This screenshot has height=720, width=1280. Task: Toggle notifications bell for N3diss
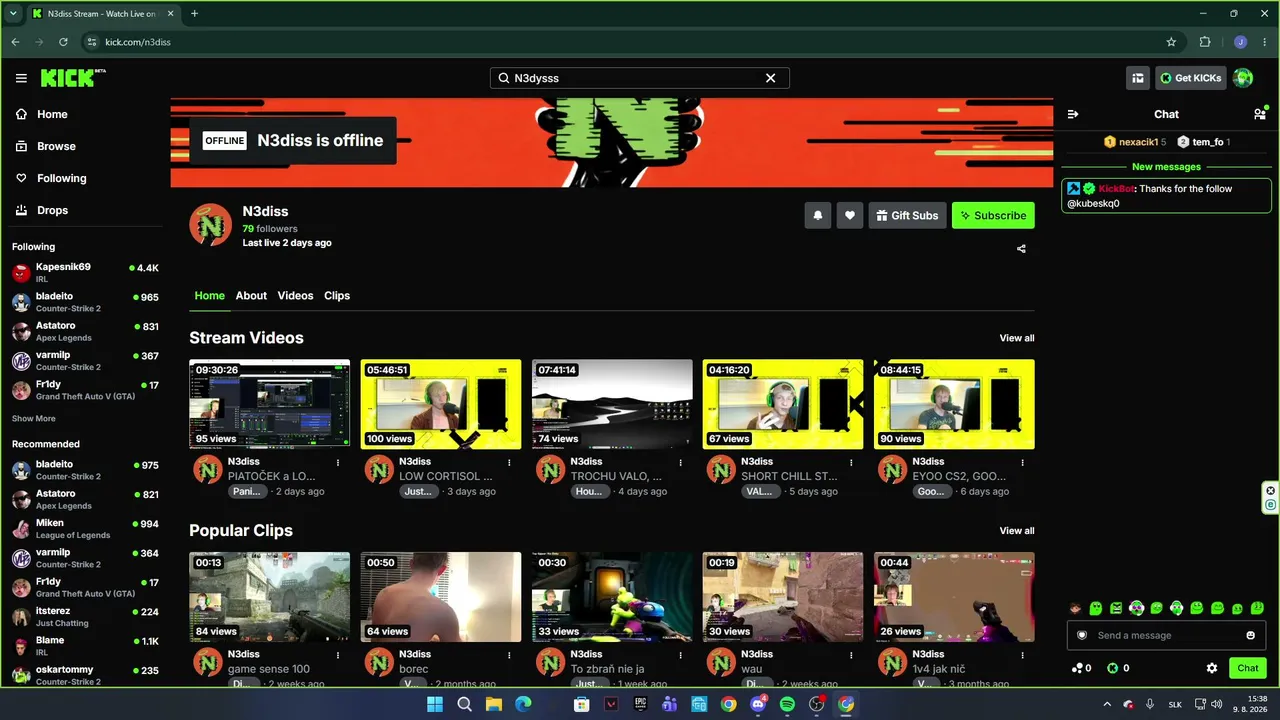pos(818,215)
